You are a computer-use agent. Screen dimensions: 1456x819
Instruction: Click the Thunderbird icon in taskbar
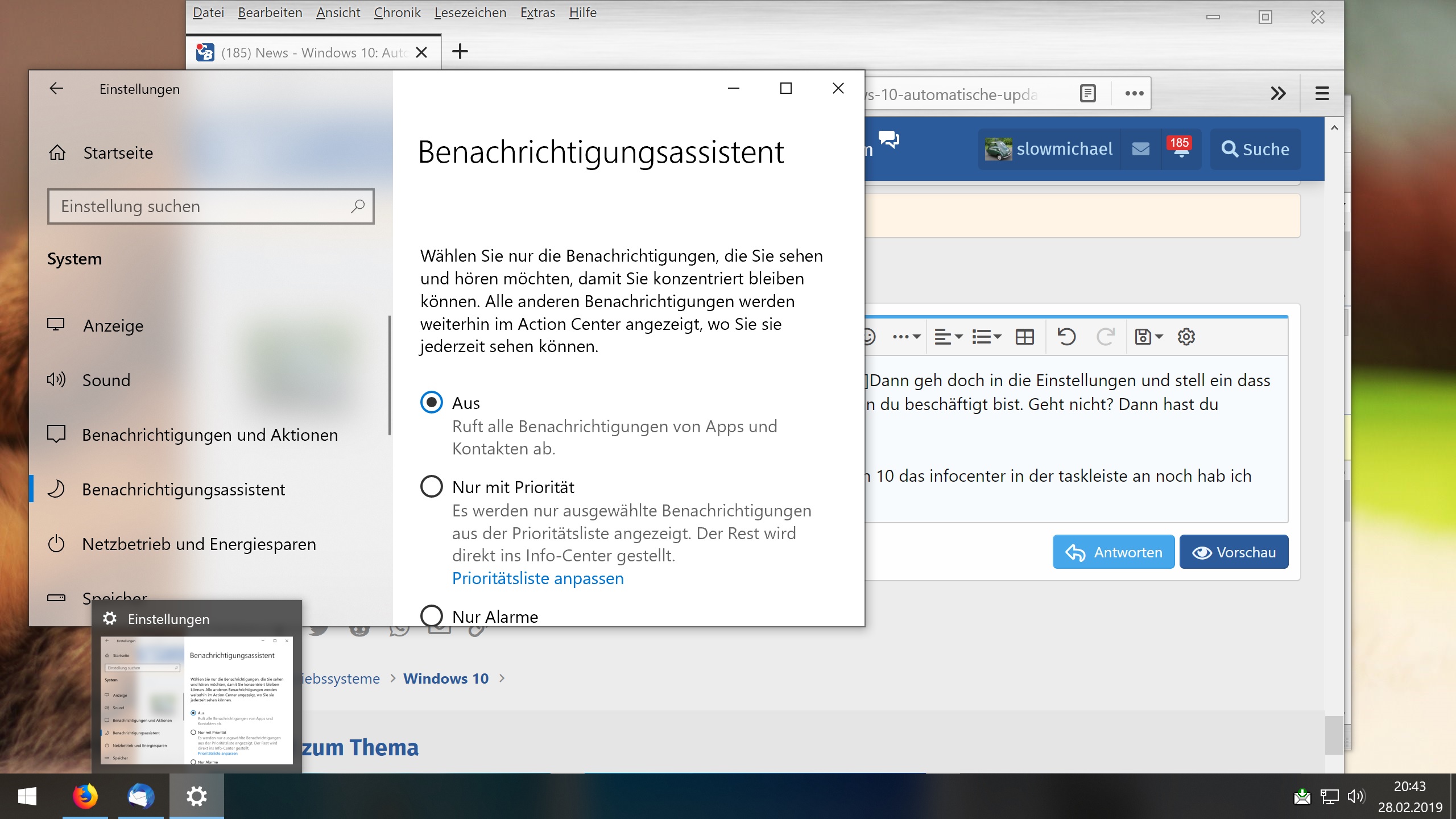tap(140, 796)
